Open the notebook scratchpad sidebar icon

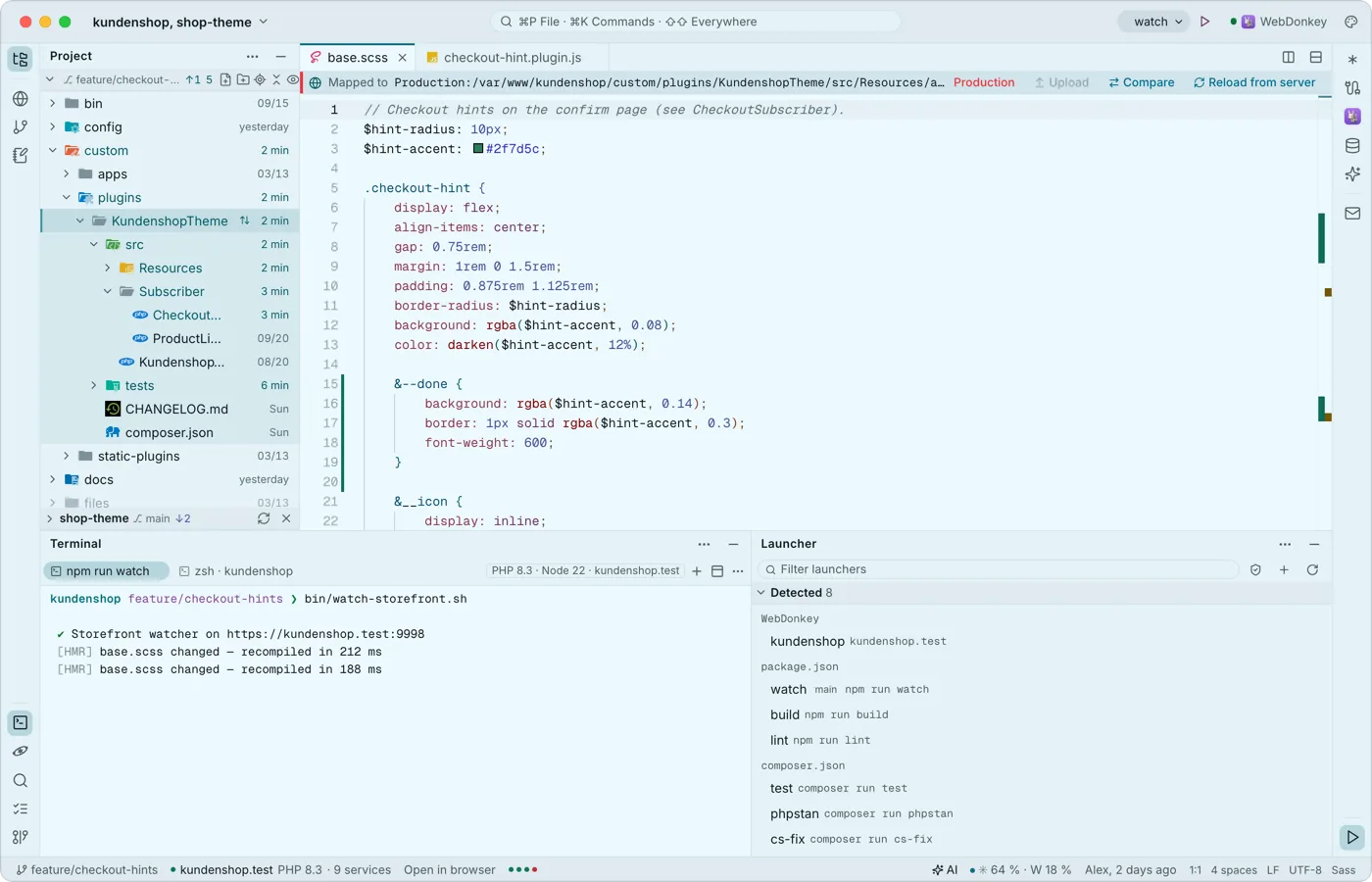click(21, 155)
